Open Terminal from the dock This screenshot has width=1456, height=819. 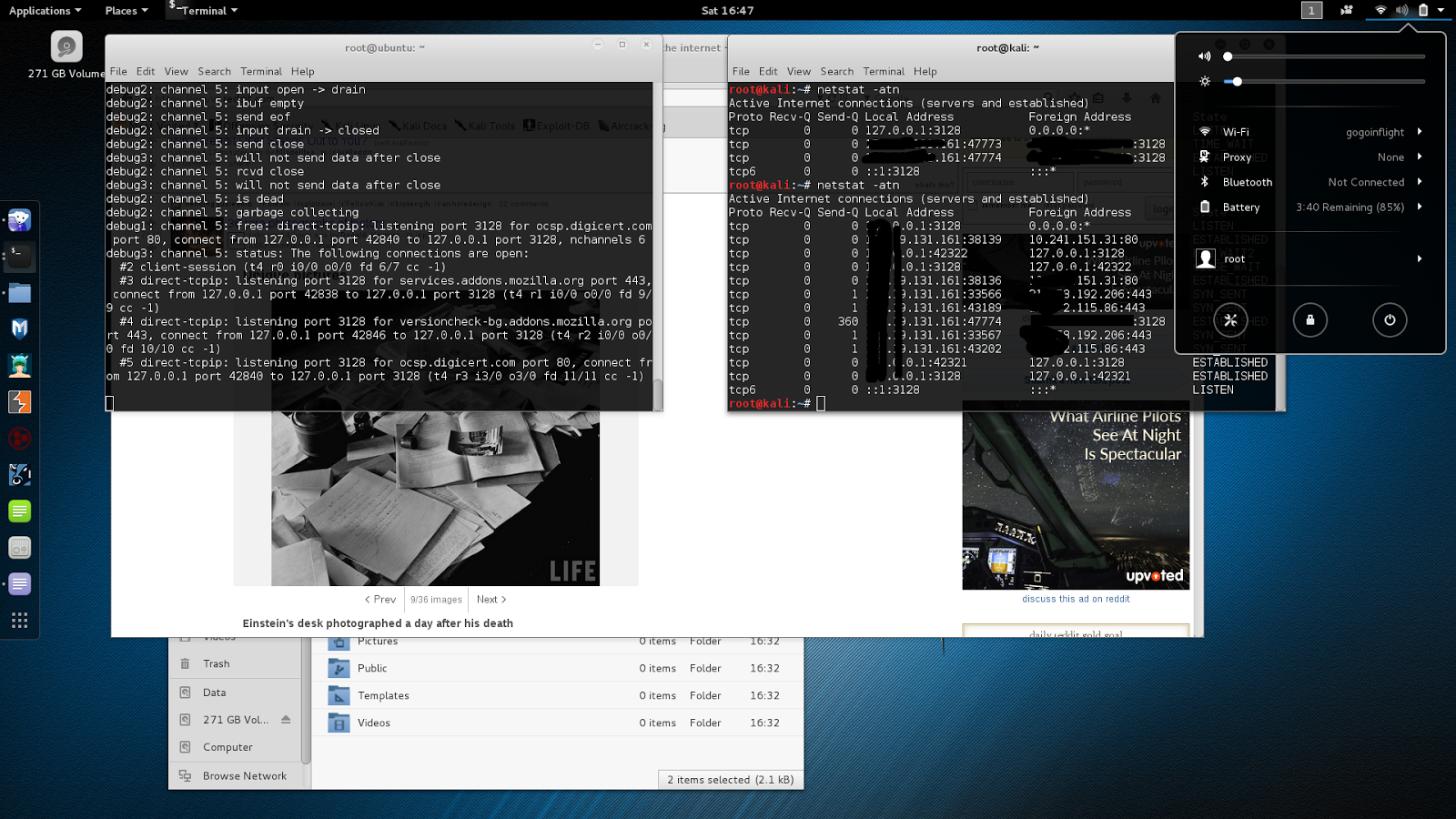click(20, 257)
